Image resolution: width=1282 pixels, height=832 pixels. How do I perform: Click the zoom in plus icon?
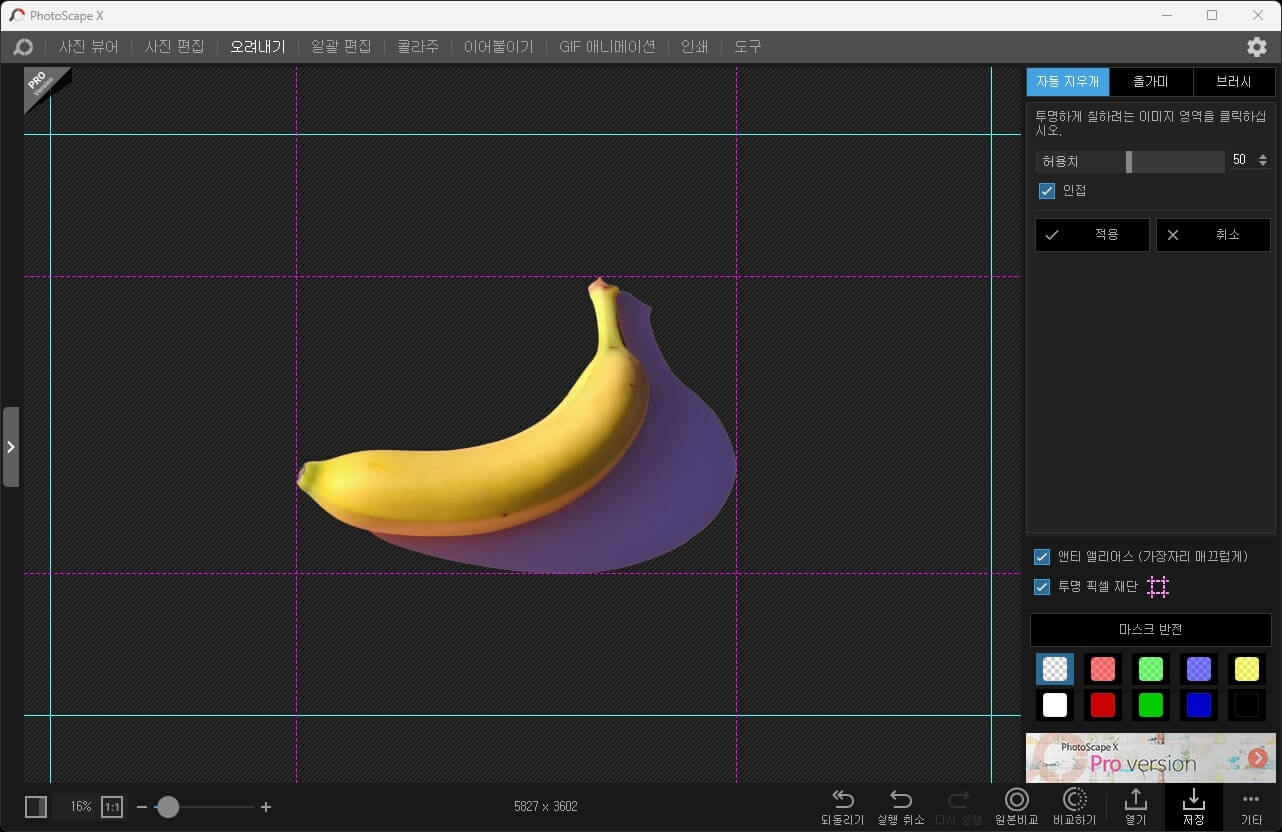[x=266, y=807]
